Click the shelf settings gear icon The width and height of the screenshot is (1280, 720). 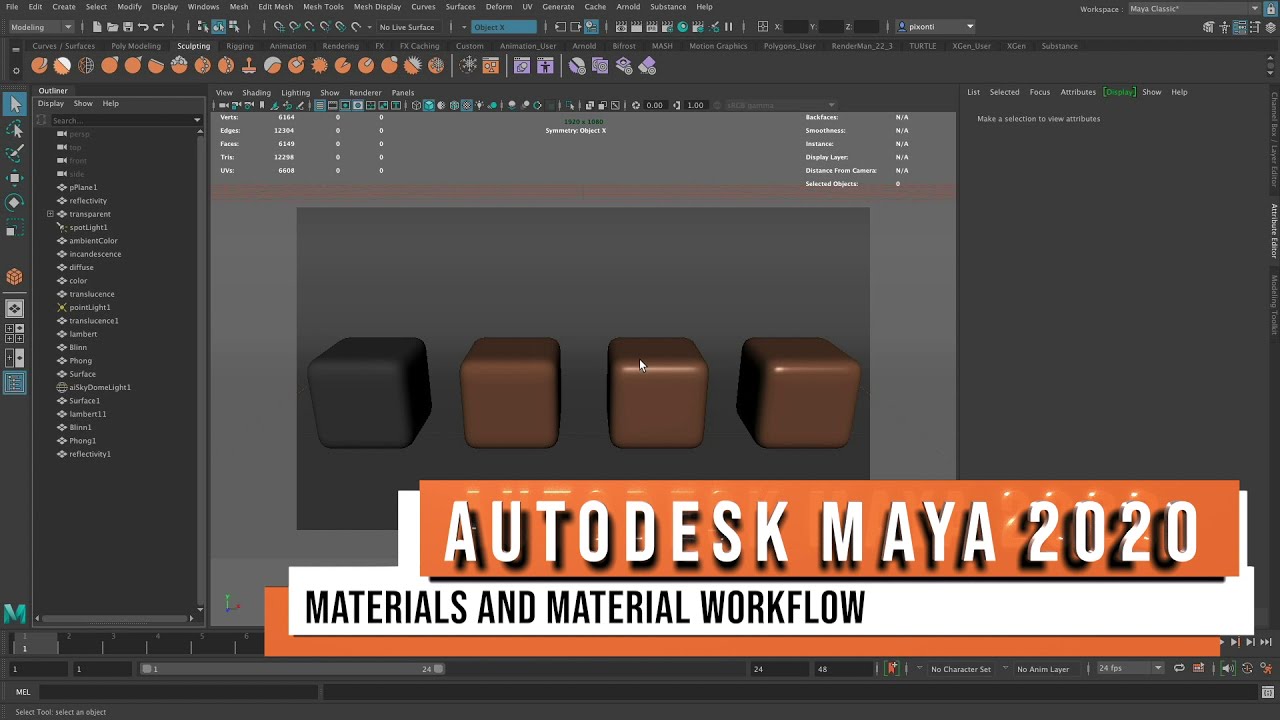point(15,69)
